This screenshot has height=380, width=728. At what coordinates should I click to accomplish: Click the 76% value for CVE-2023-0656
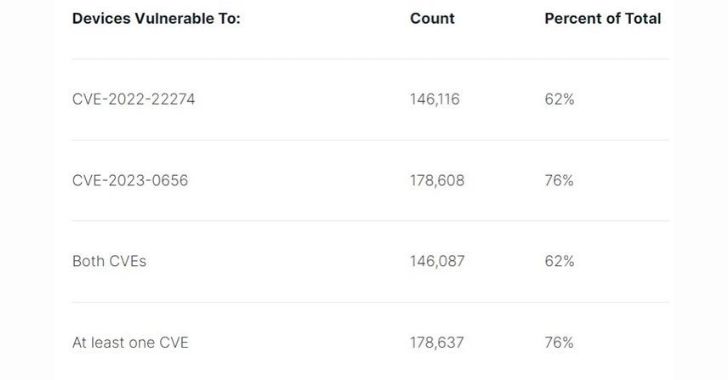point(559,180)
